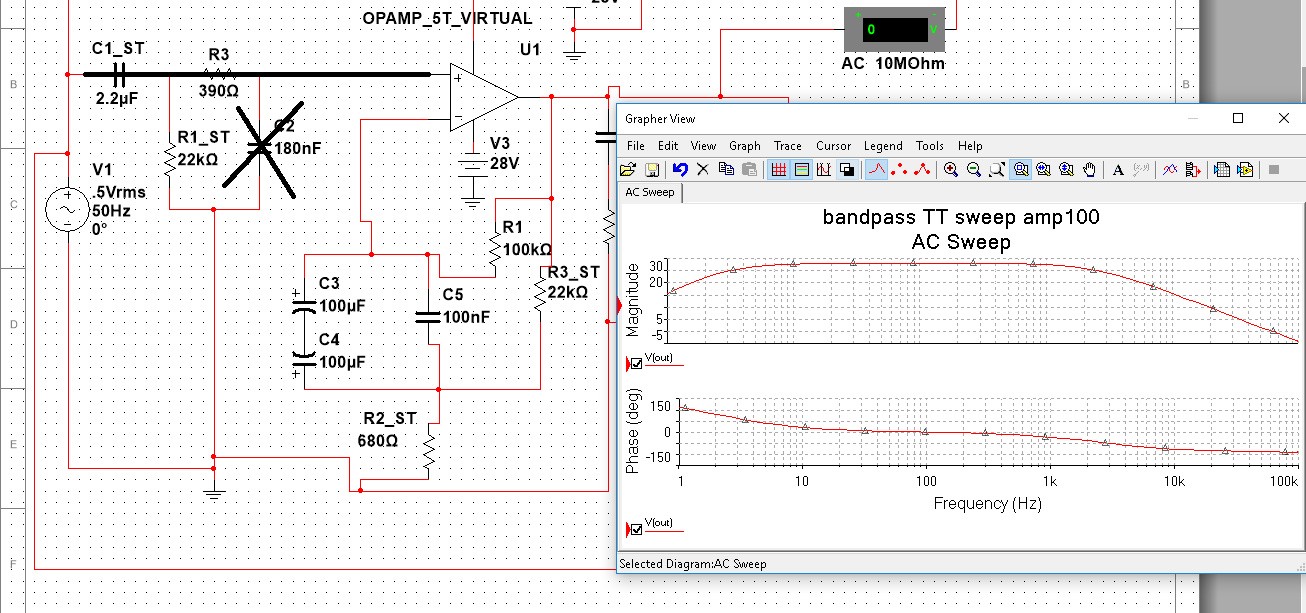
Task: Click the 'OPAMP_5T_VIRTUAL' label
Action: [447, 19]
